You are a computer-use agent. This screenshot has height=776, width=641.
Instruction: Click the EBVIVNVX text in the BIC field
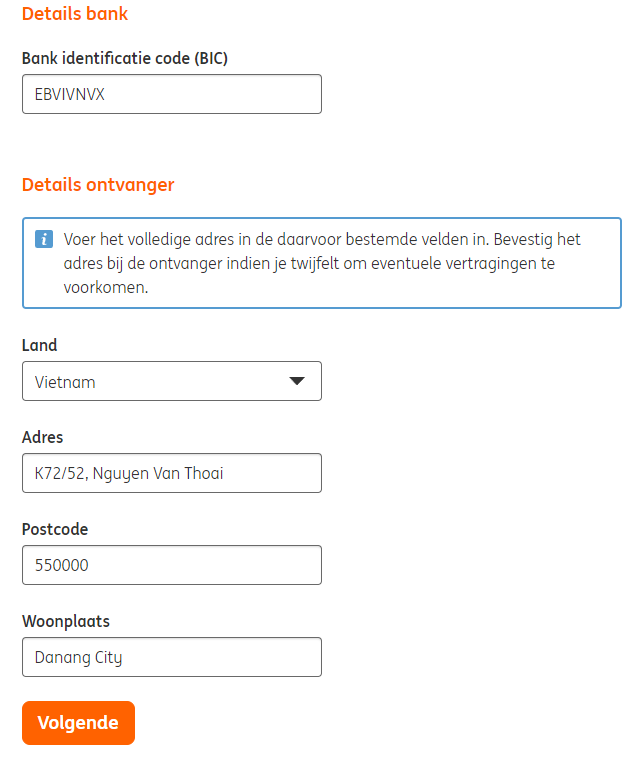[69, 94]
